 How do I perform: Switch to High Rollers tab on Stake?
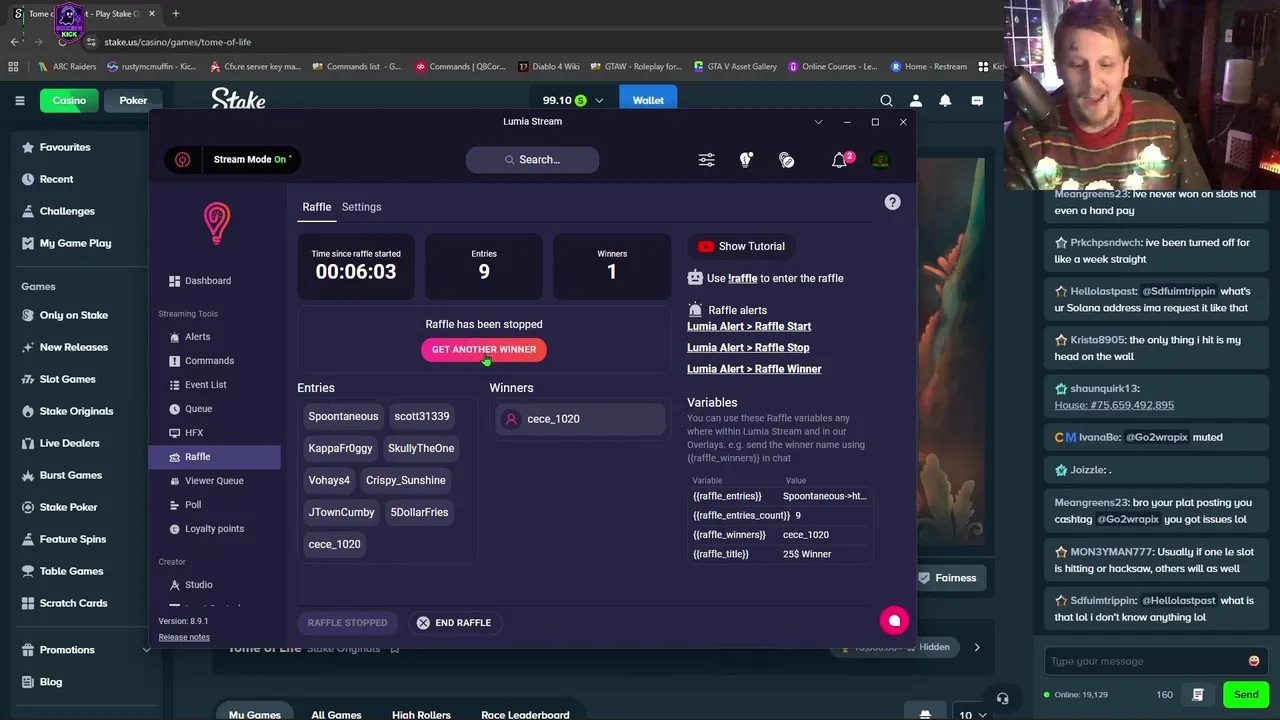[421, 714]
